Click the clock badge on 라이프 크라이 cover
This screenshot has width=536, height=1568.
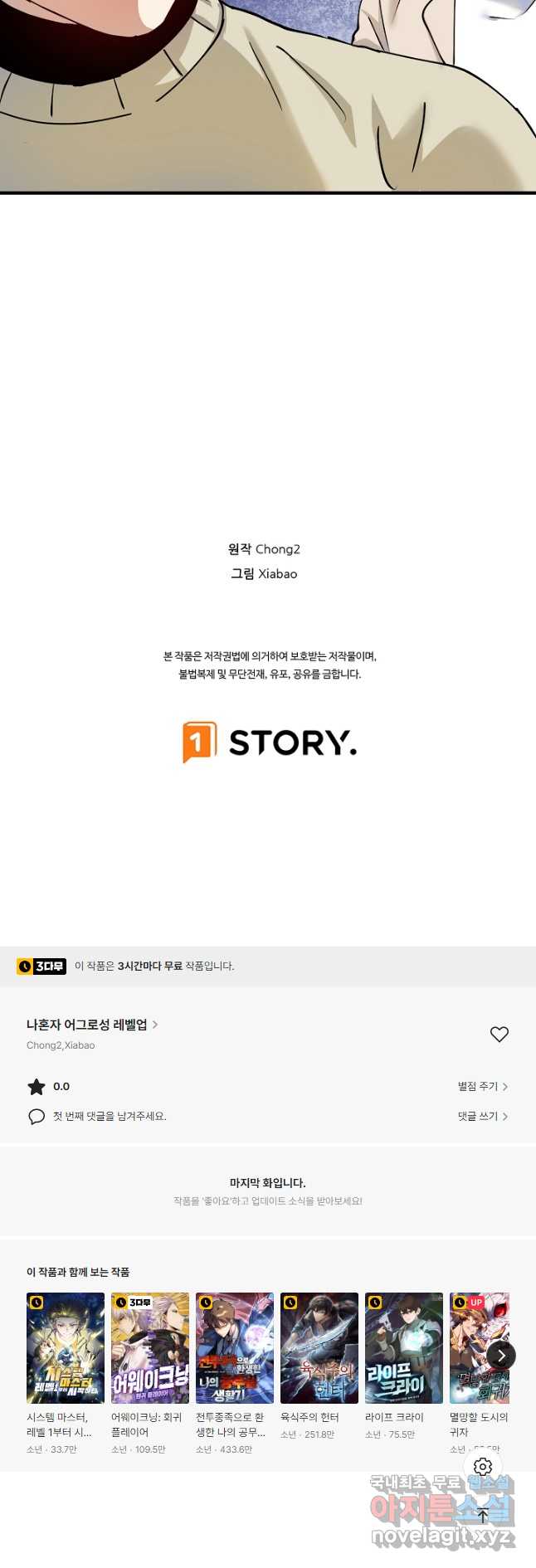coord(375,1303)
